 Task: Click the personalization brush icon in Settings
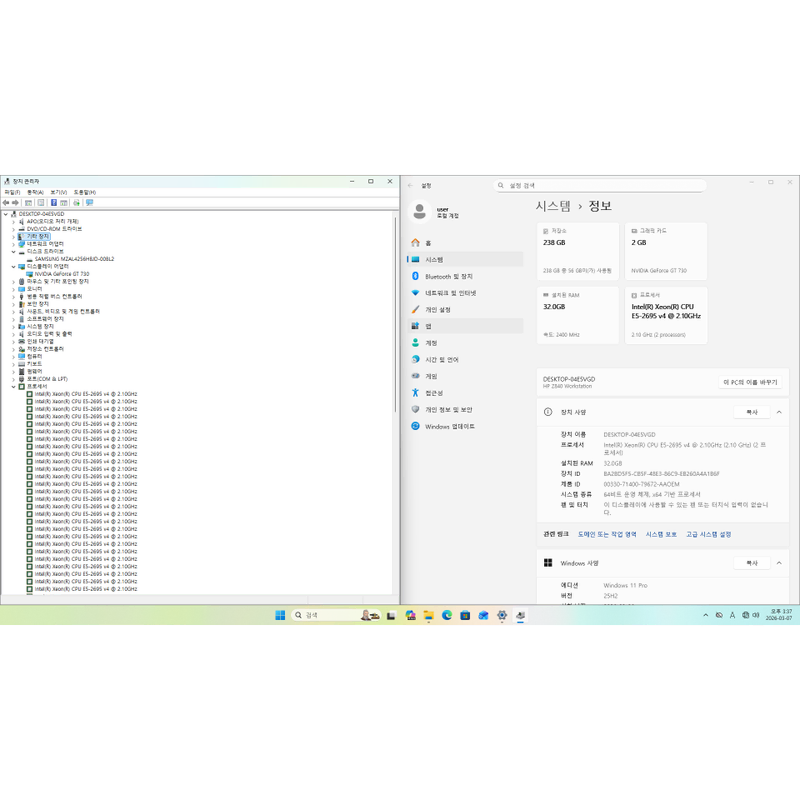[415, 309]
